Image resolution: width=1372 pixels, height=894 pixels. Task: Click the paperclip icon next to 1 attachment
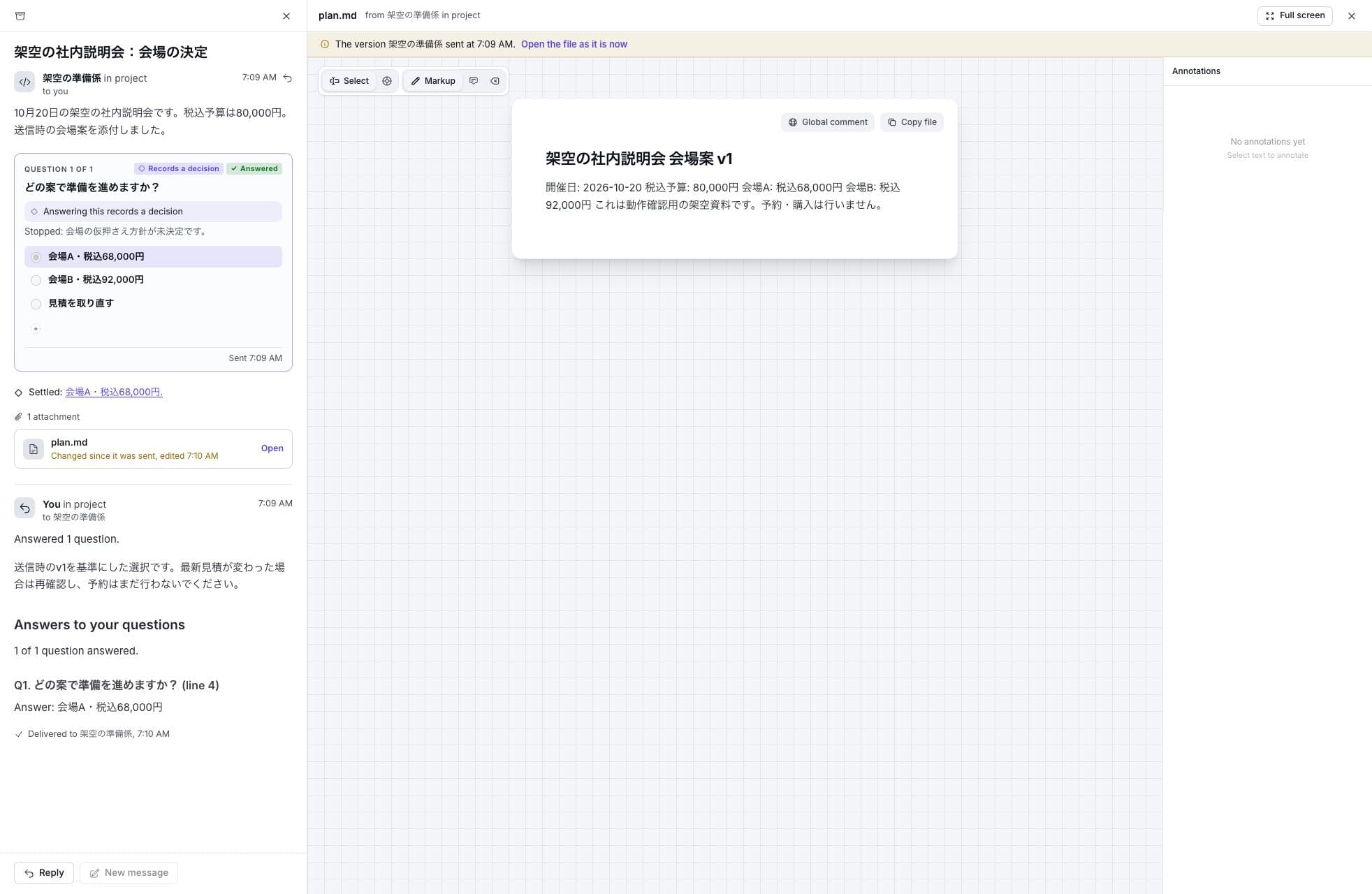(x=18, y=417)
